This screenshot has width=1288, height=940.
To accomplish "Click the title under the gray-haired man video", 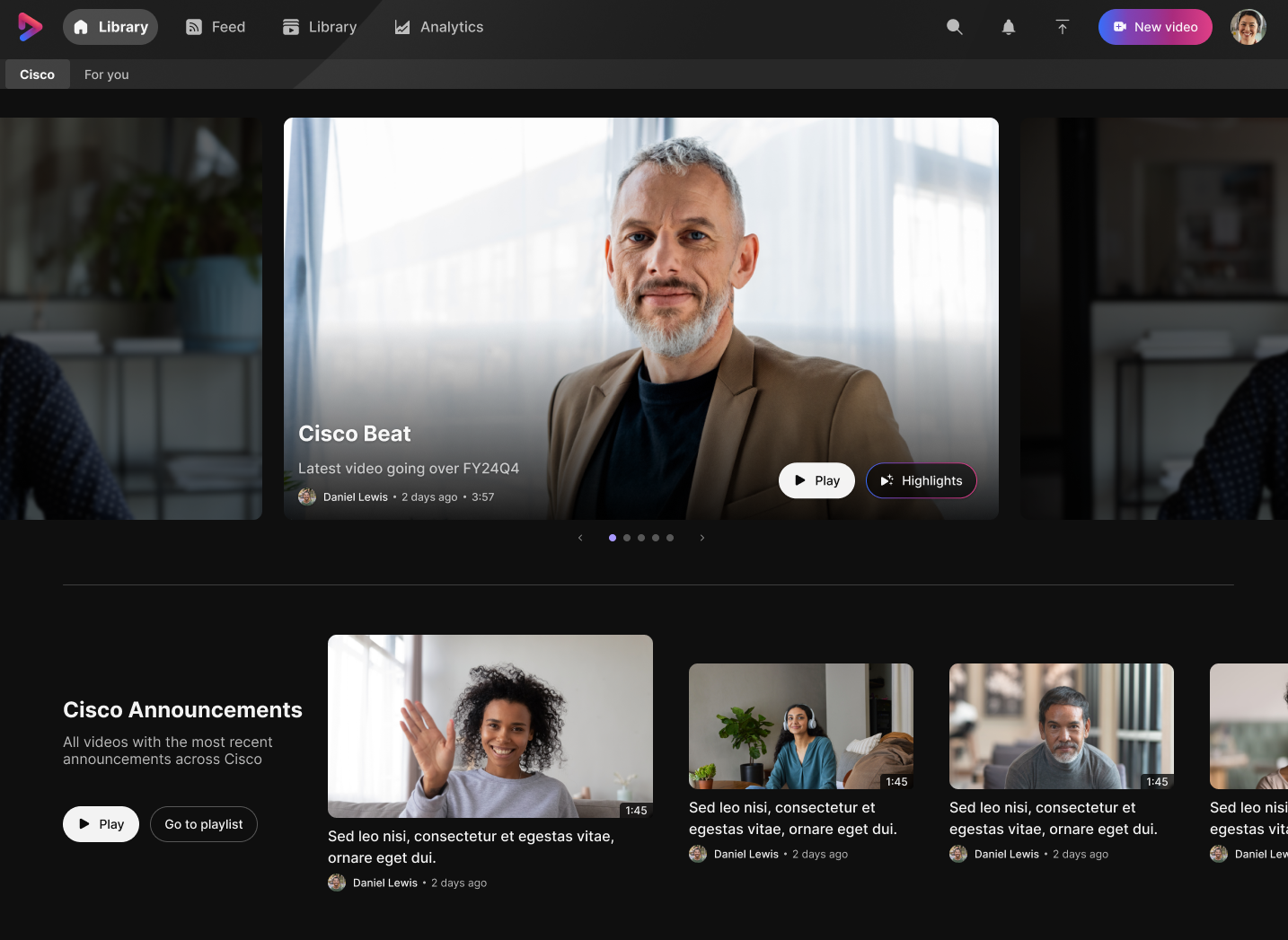I will tap(1054, 818).
